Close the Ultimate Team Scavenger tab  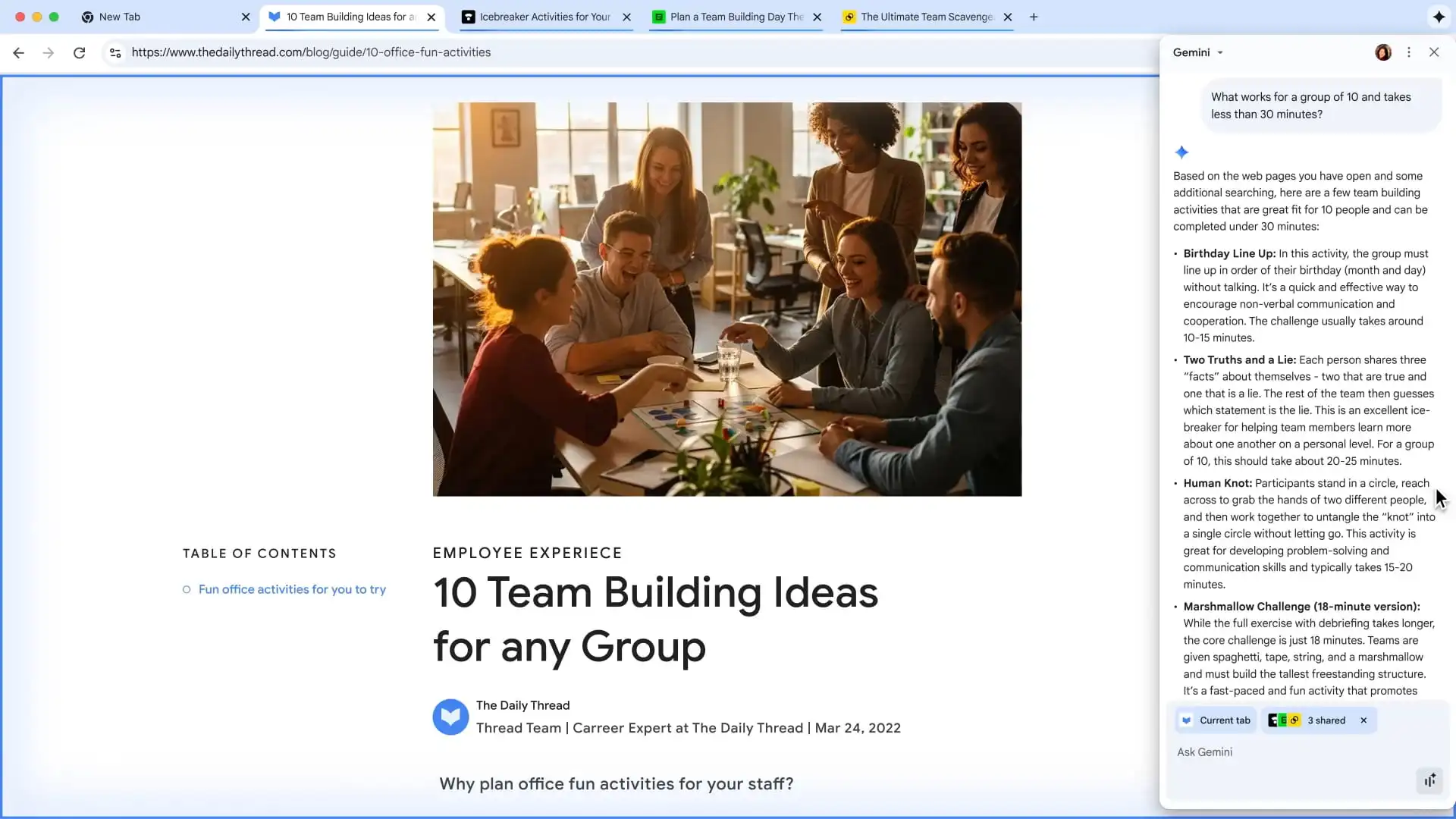tap(1008, 17)
